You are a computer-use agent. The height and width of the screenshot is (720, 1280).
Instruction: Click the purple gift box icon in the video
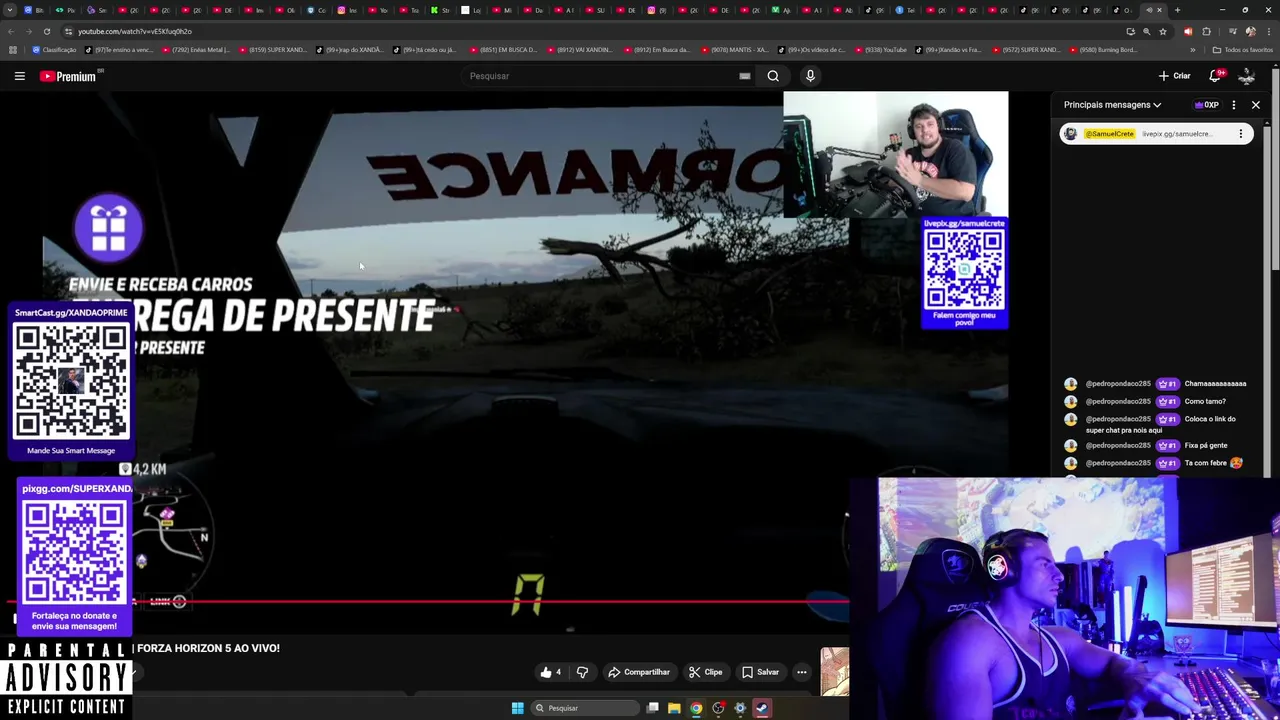click(108, 228)
